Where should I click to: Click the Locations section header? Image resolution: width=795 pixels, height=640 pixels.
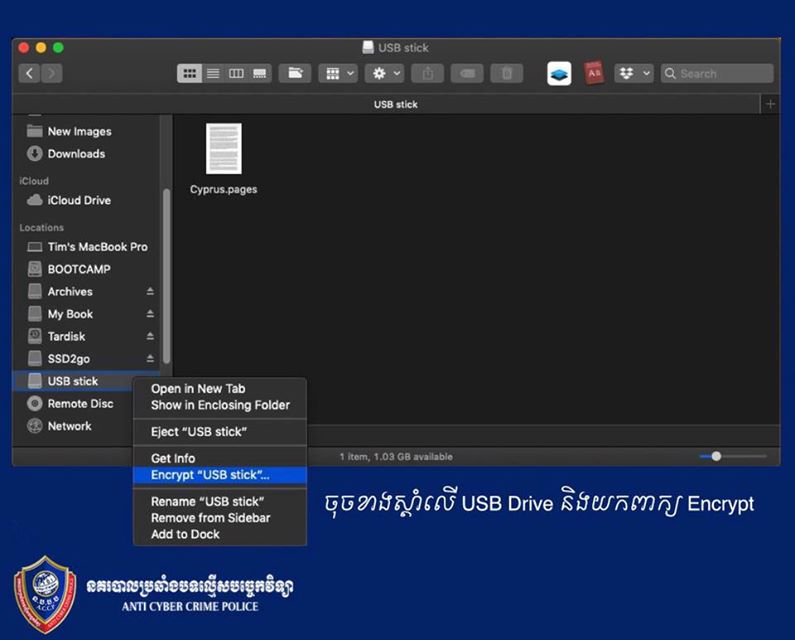pyautogui.click(x=42, y=228)
